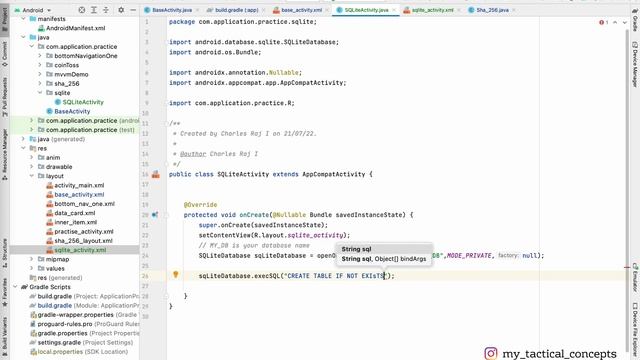Click the override gutter icon beside onCreate
The height and width of the screenshot is (360, 640).
[x=155, y=215]
